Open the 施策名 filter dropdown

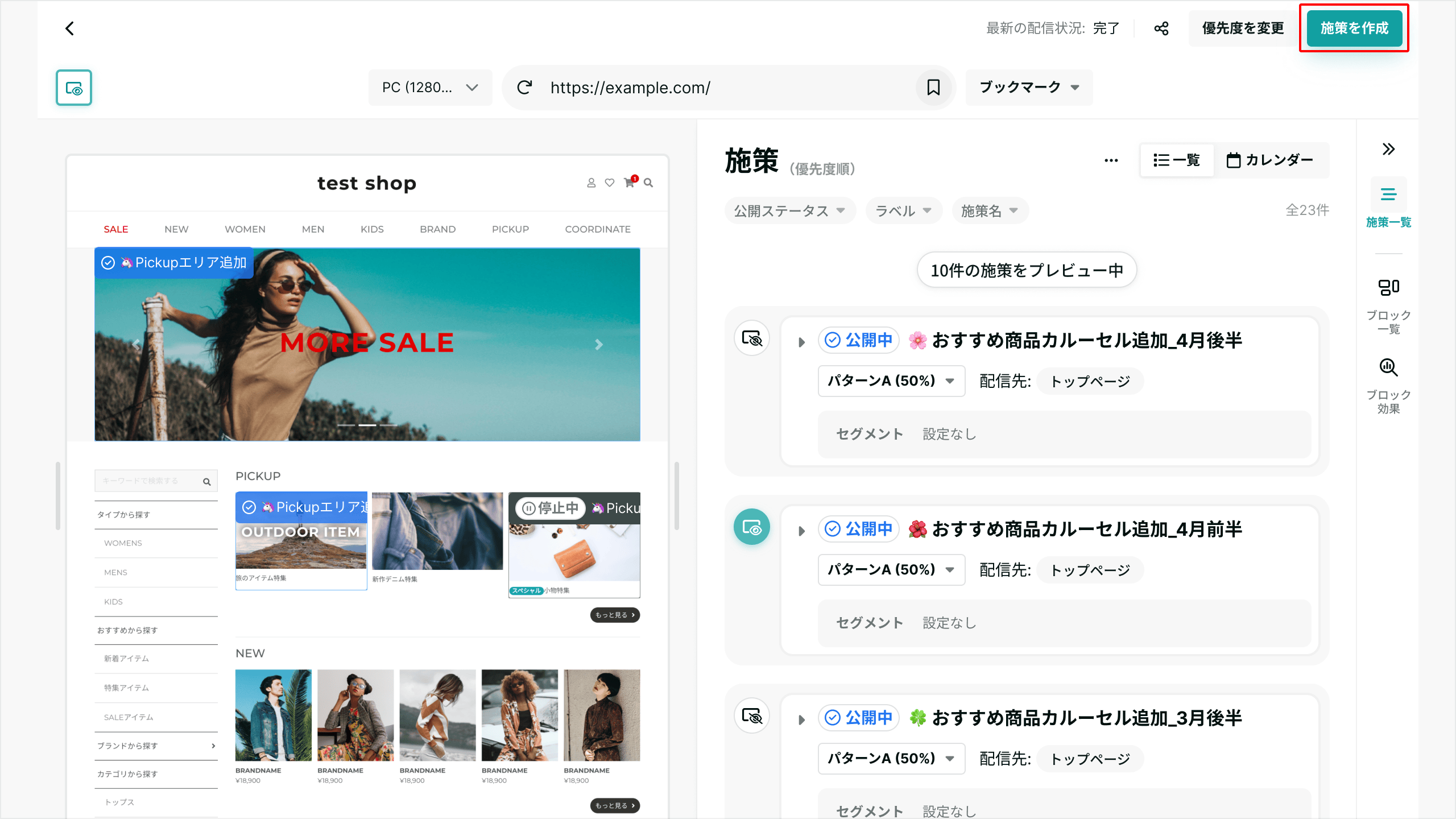pos(990,211)
